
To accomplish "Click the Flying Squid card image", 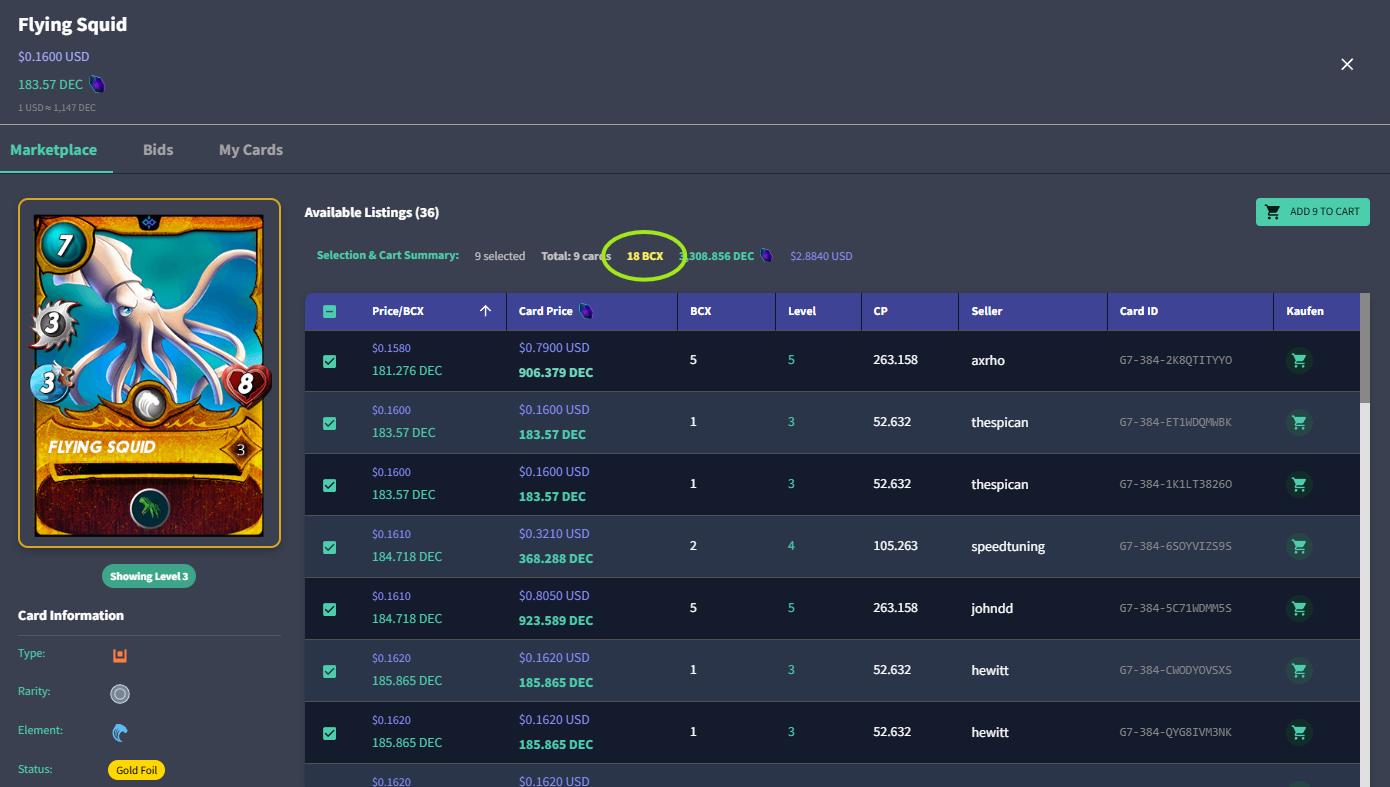I will pyautogui.click(x=150, y=373).
